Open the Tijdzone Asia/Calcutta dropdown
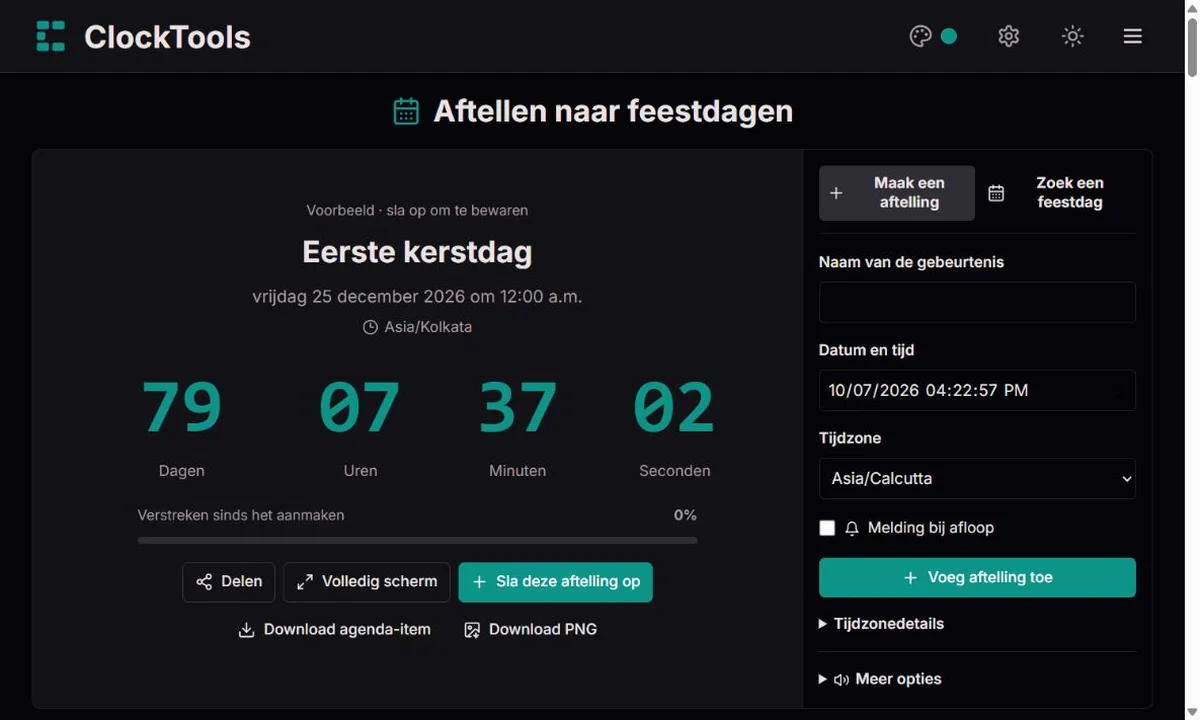The image size is (1200, 720). tap(977, 478)
